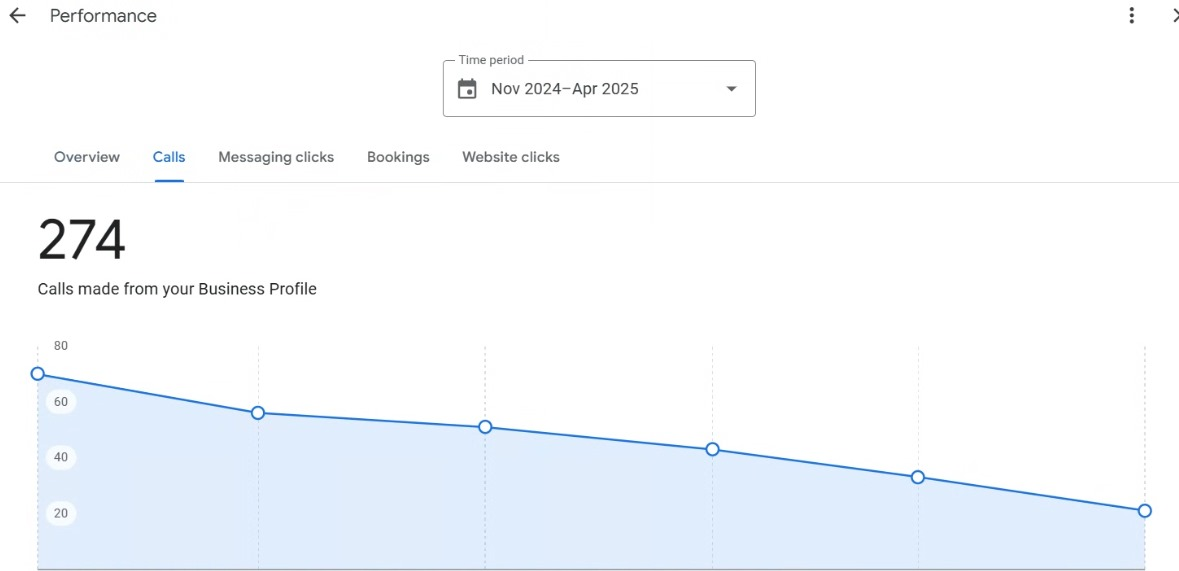The image size is (1179, 571).
Task: Open the three-dot more options menu
Action: (1131, 16)
